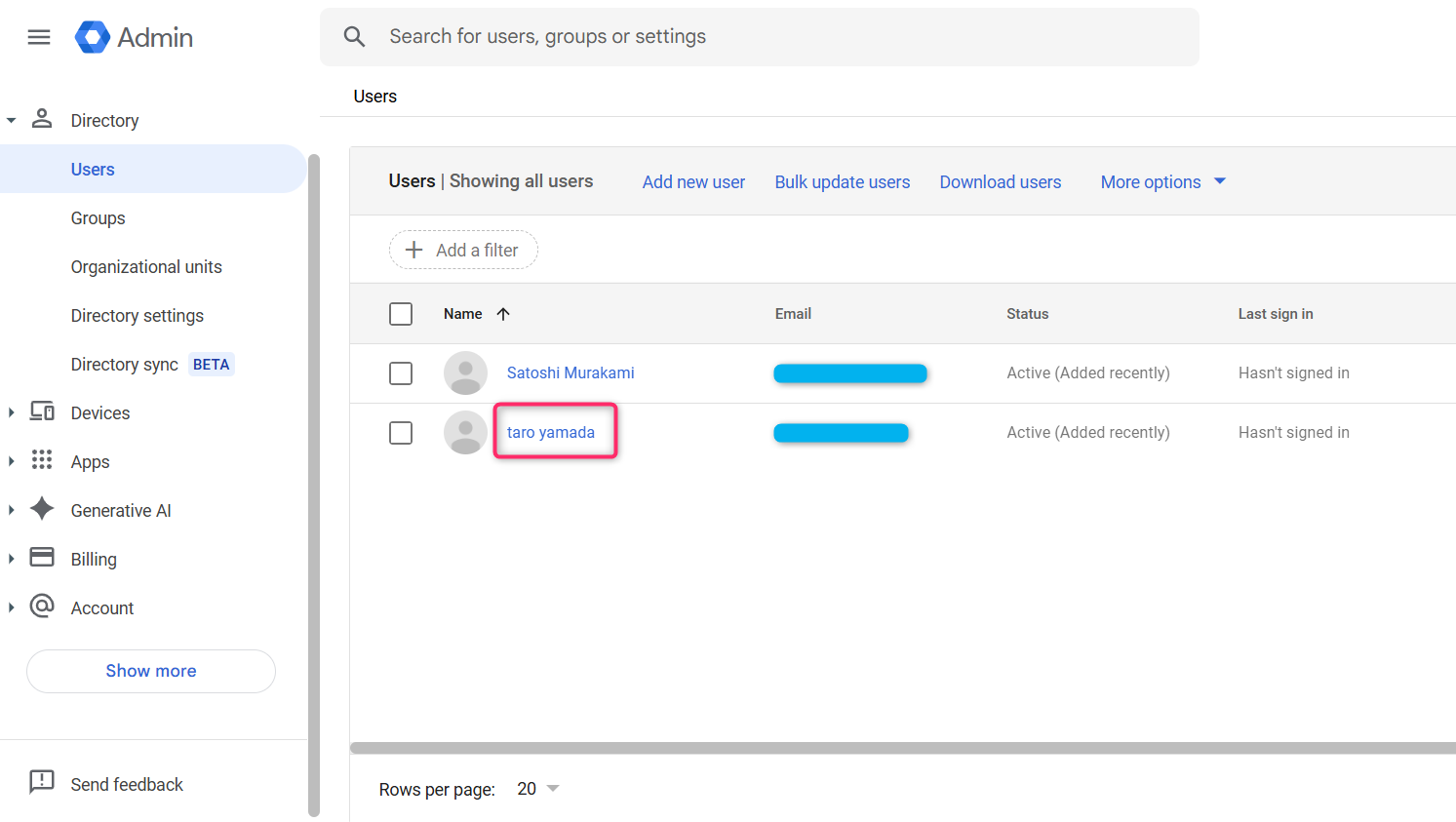
Task: Click Satoshi Murakami's Active status
Action: click(1088, 373)
